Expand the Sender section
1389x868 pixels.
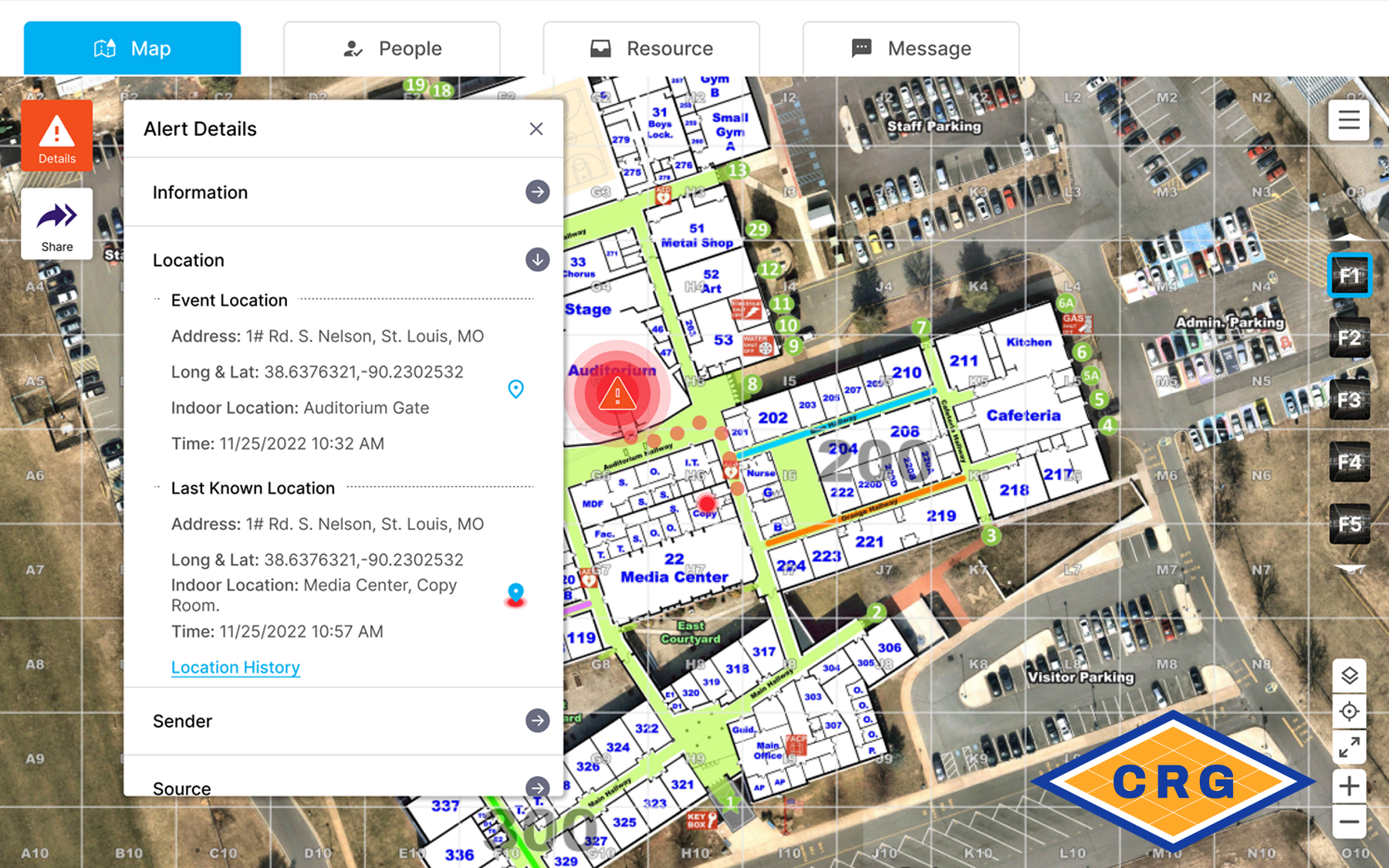click(x=537, y=721)
